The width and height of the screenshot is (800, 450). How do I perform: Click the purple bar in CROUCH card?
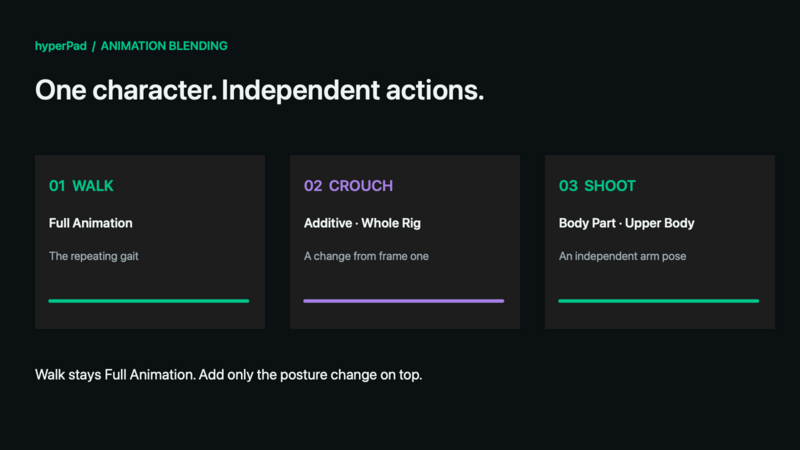(x=404, y=301)
